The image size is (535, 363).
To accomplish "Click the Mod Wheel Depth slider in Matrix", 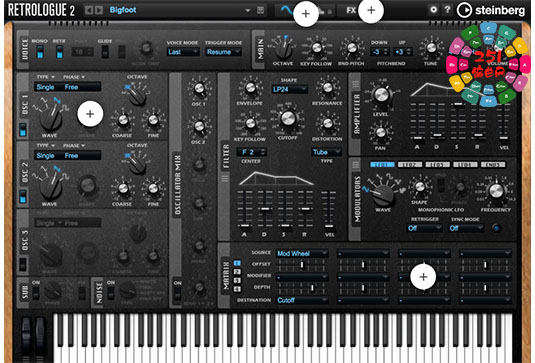I will click(302, 288).
